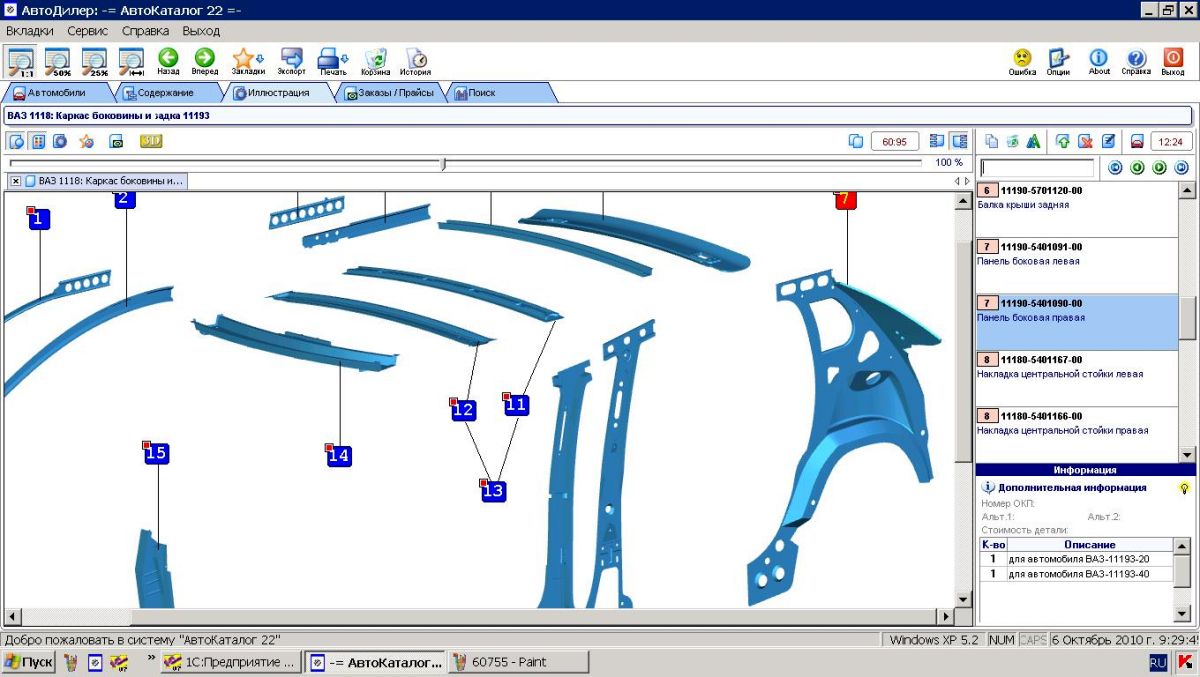Viewport: 1200px width, 677px height.
Task: Click the green letter A icon
Action: pos(1034,141)
